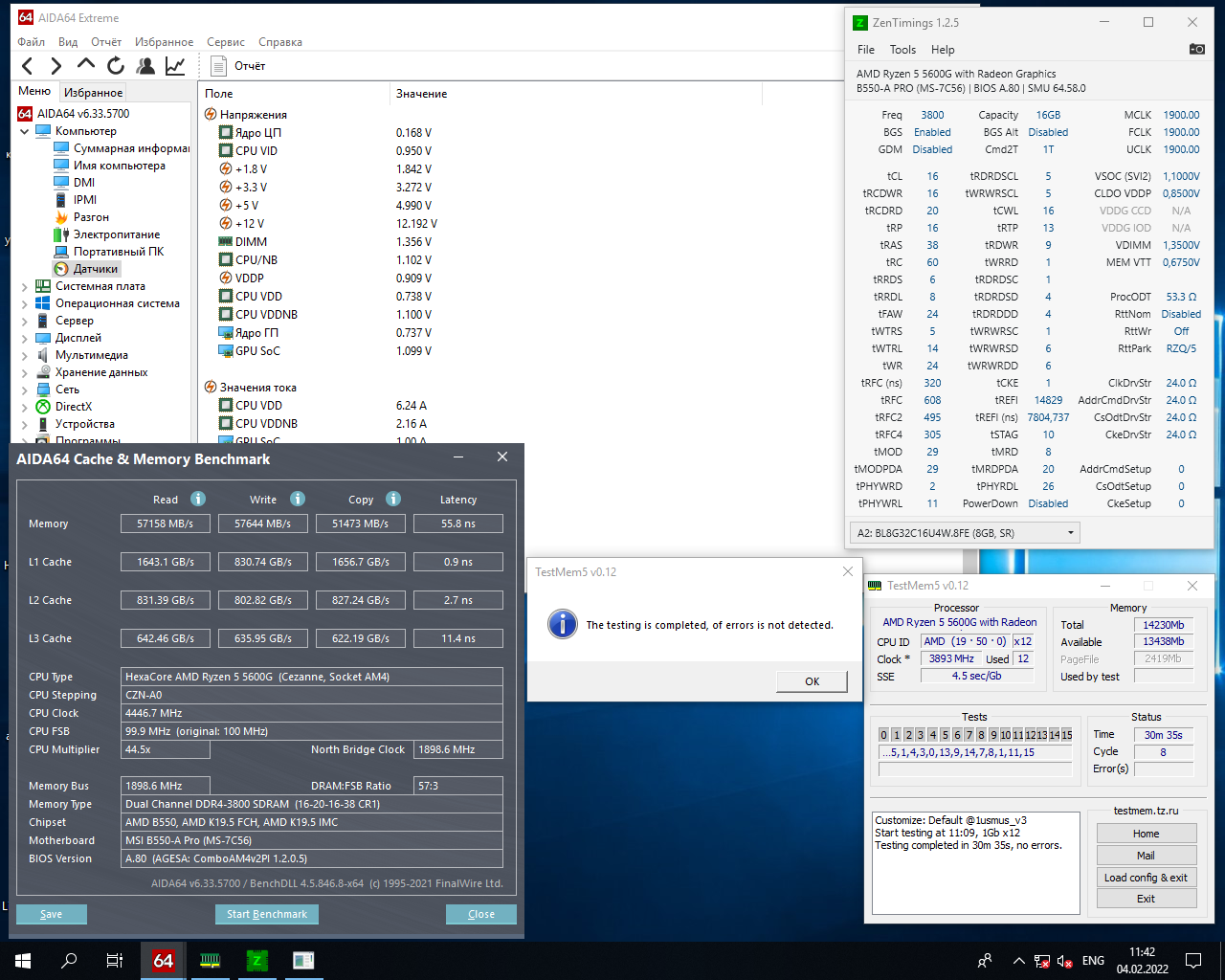The image size is (1225, 980).
Task: Open the Windows notification center
Action: point(1193,961)
